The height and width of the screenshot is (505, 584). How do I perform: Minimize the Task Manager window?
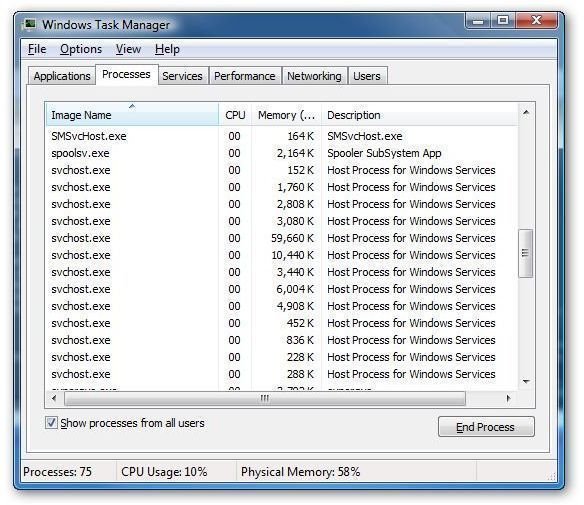478,20
